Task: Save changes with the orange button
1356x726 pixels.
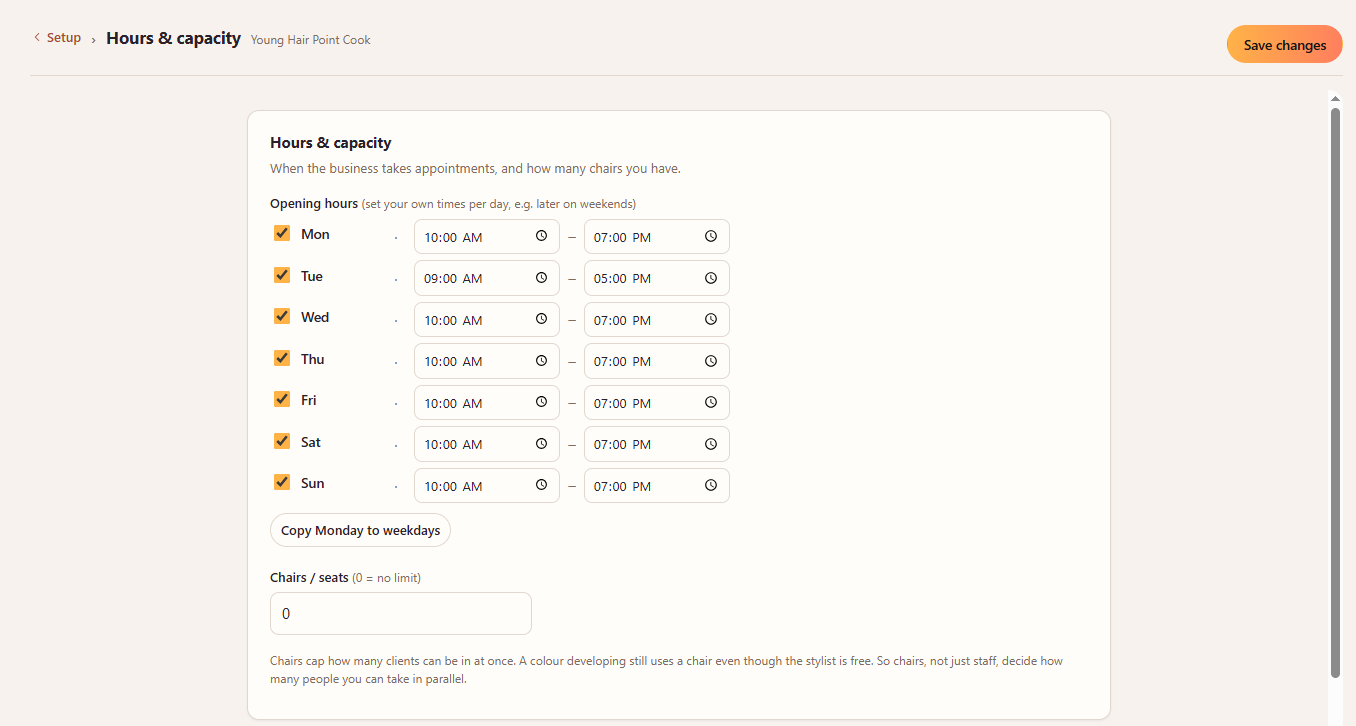Action: click(1285, 44)
